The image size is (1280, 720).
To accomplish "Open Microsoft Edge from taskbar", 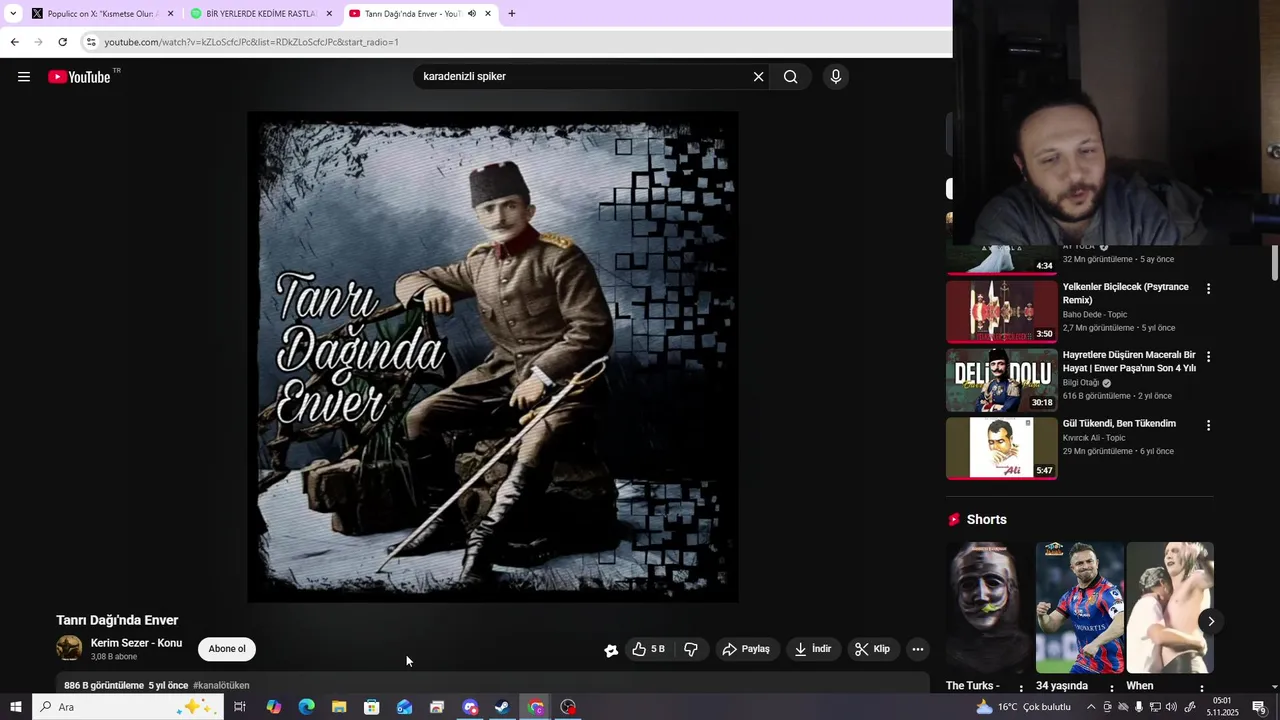I will coord(306,707).
